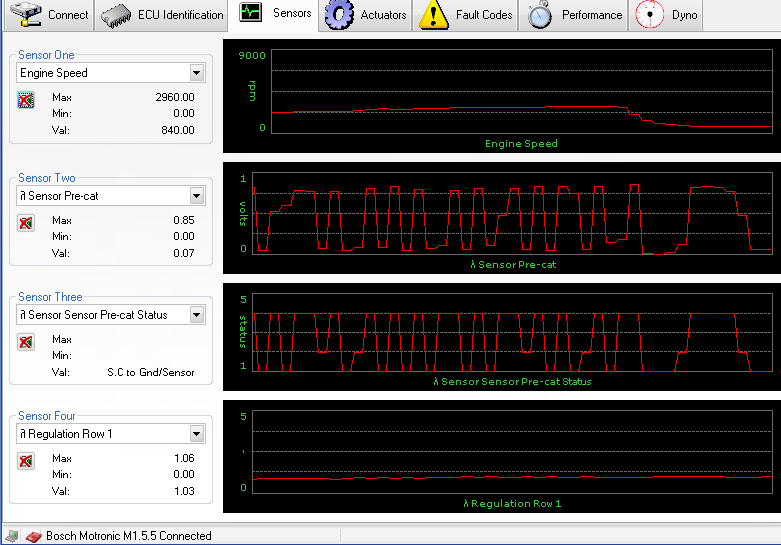Open the Sensor Pre-cat Status dropdown
The image size is (781, 545).
pyautogui.click(x=196, y=315)
